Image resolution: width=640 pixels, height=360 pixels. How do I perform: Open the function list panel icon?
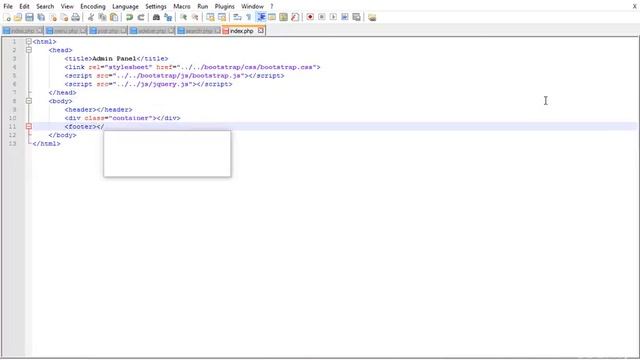tap(295, 17)
